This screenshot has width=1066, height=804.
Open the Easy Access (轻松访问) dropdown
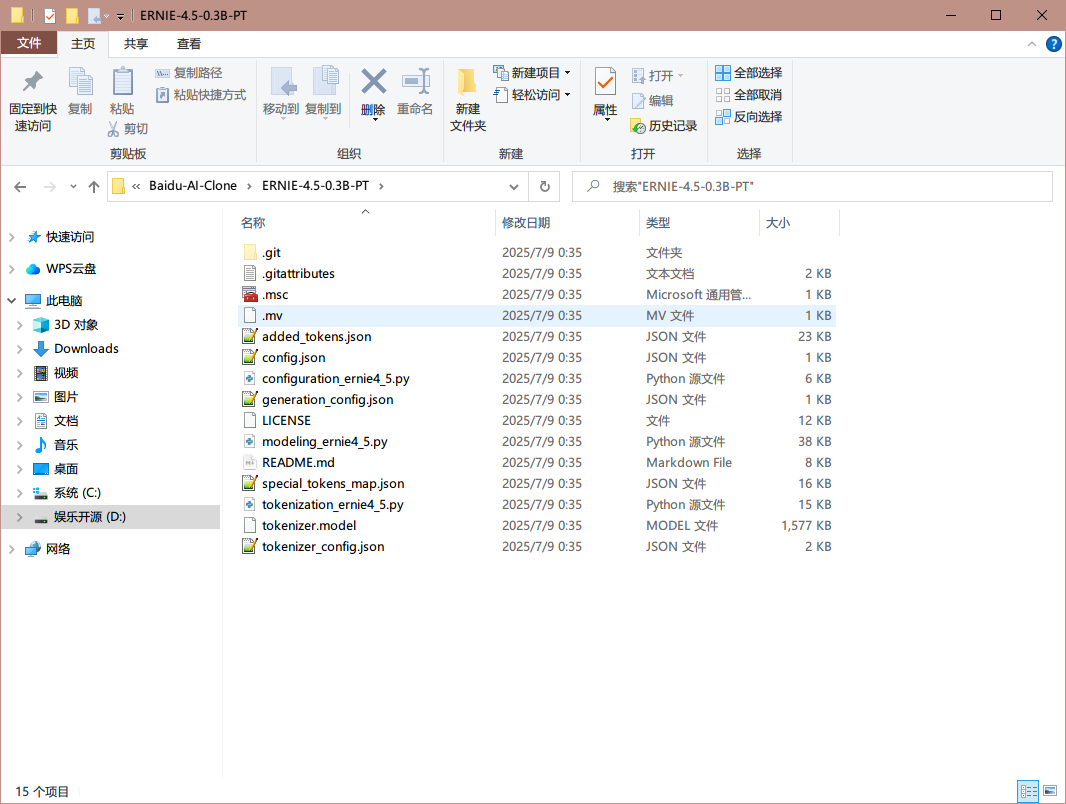[532, 94]
